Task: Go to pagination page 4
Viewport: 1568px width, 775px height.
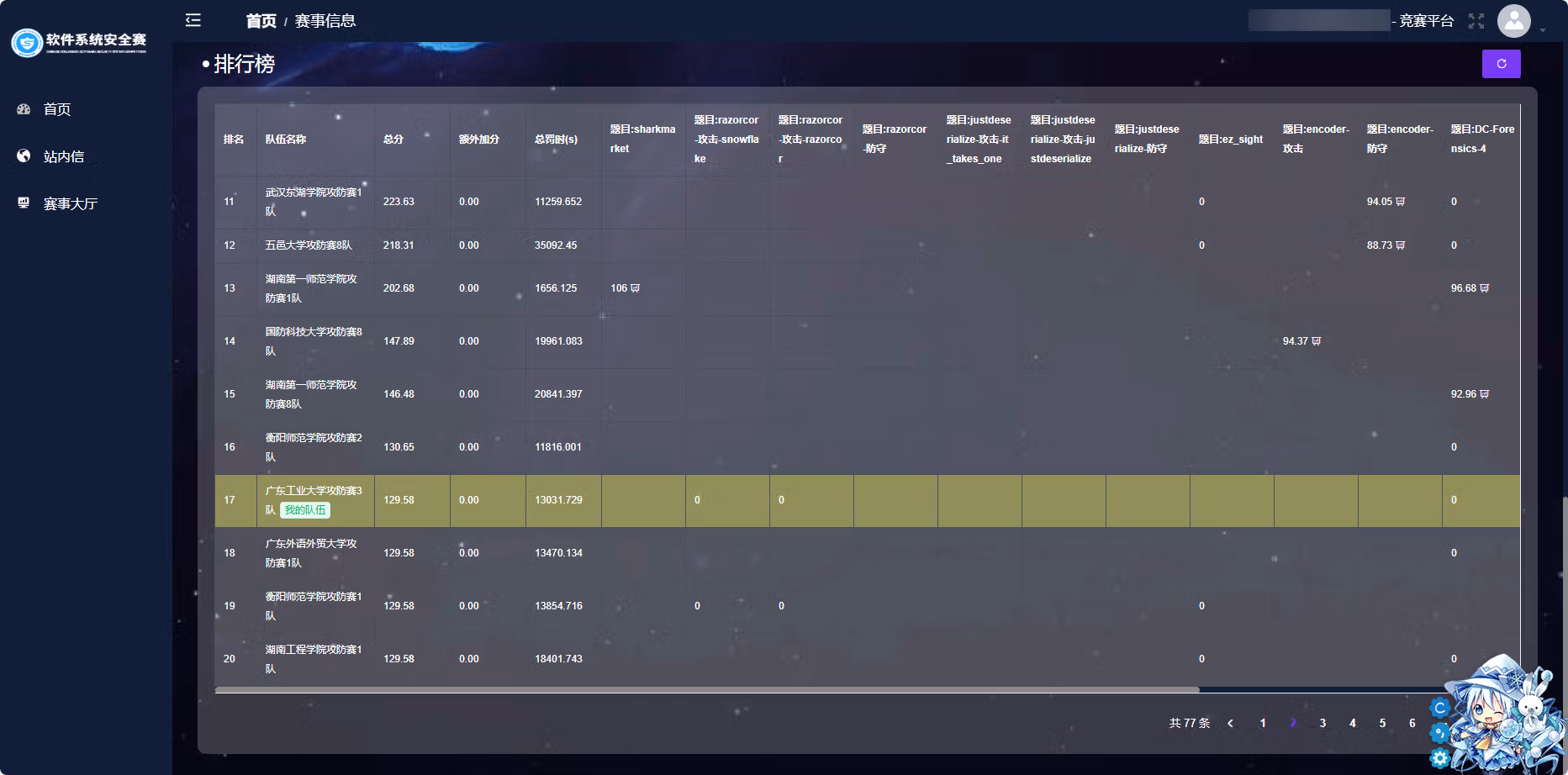Action: 1353,723
